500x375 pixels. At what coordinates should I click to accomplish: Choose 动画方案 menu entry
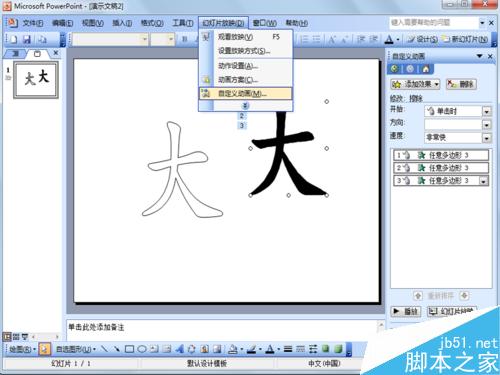point(246,80)
